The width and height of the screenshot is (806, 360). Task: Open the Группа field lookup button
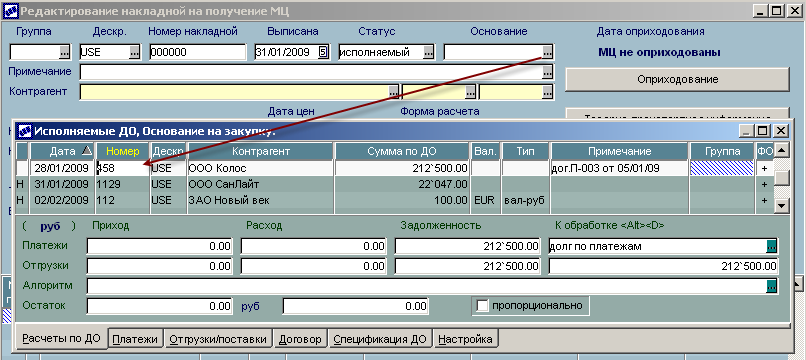click(x=64, y=52)
